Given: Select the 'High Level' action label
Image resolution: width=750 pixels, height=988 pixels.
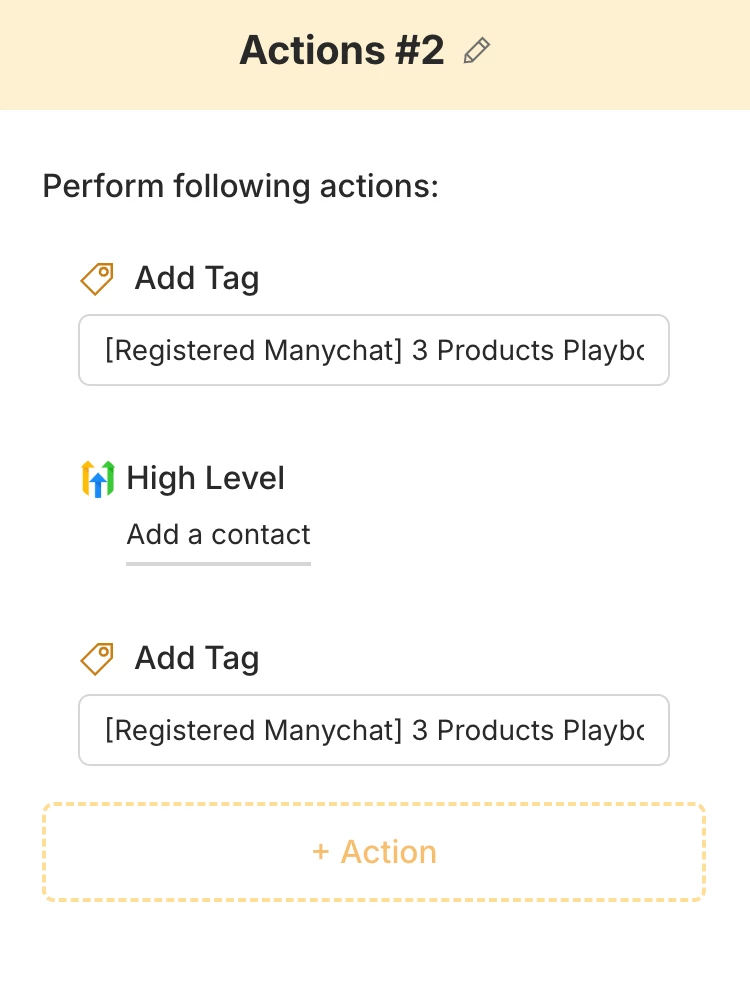Looking at the screenshot, I should point(205,479).
